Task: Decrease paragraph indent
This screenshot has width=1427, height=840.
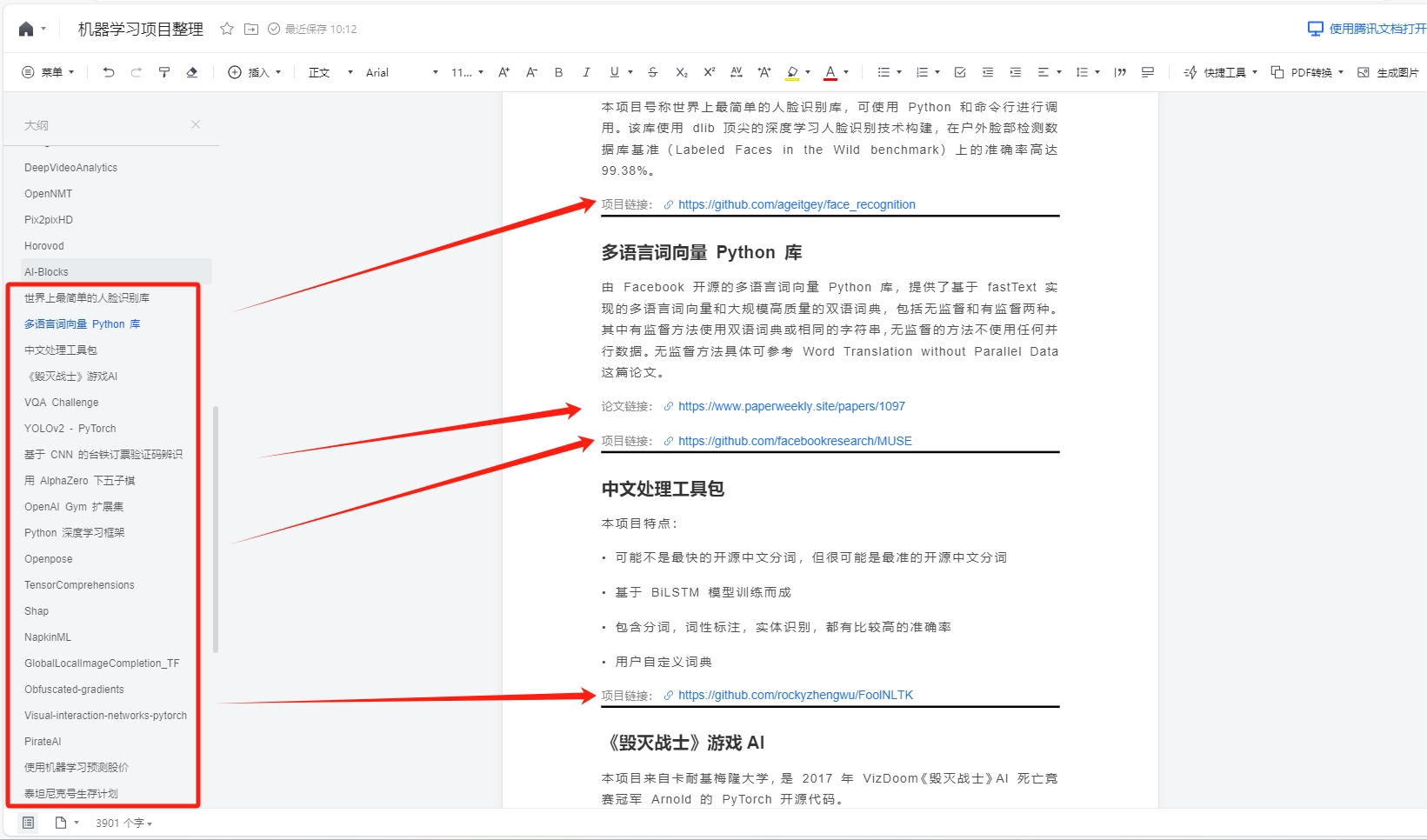Action: click(x=988, y=72)
